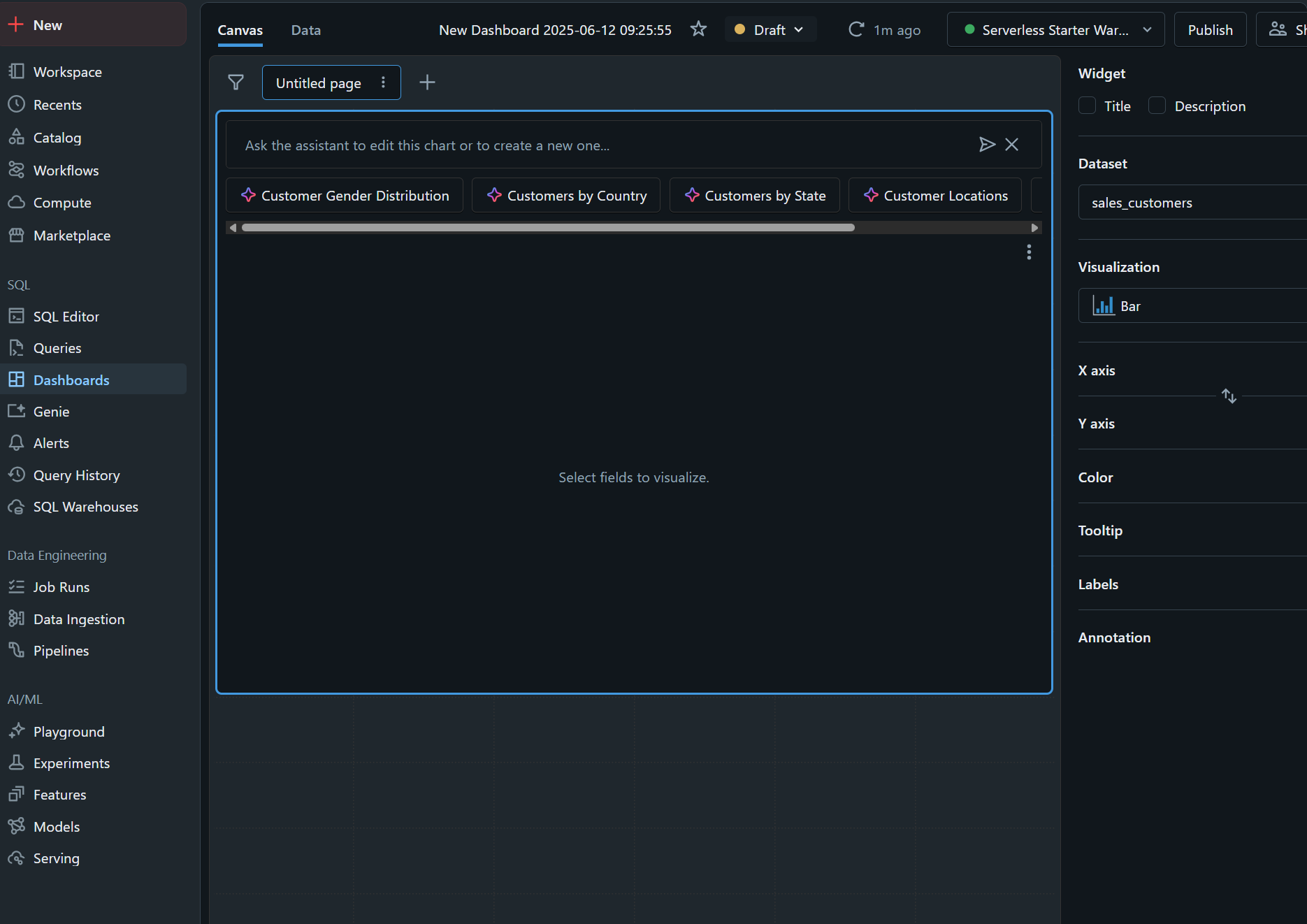Click the Color section label
The image size is (1307, 924).
click(1095, 477)
